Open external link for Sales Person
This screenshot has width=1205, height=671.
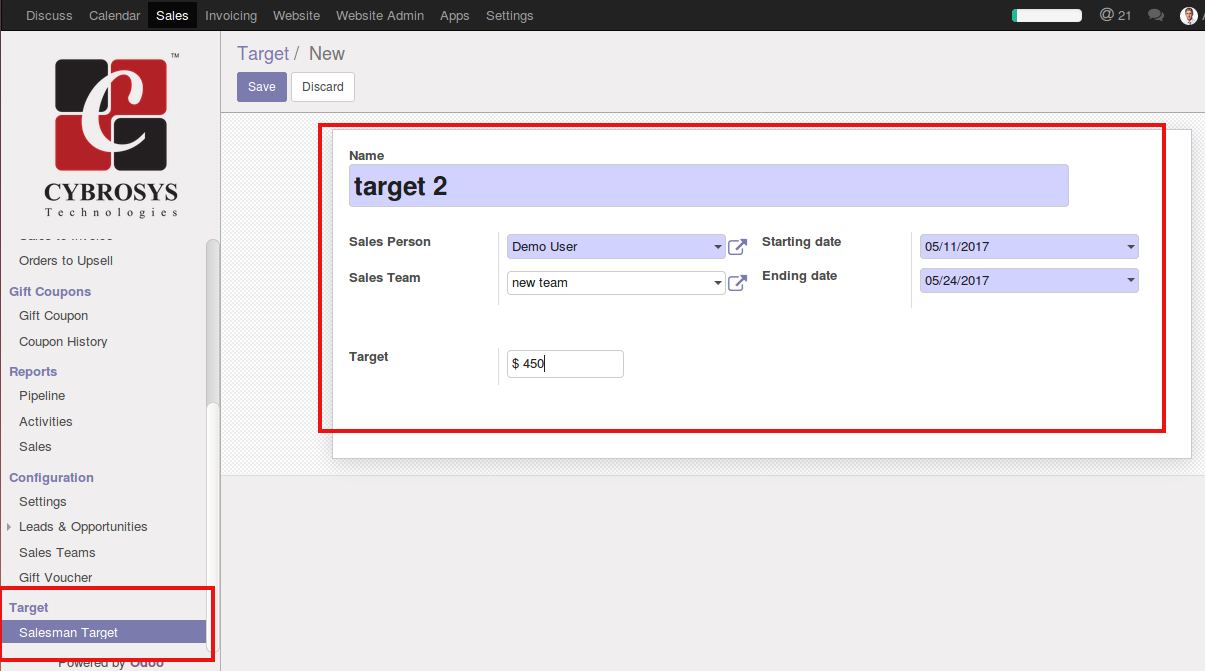[x=737, y=247]
